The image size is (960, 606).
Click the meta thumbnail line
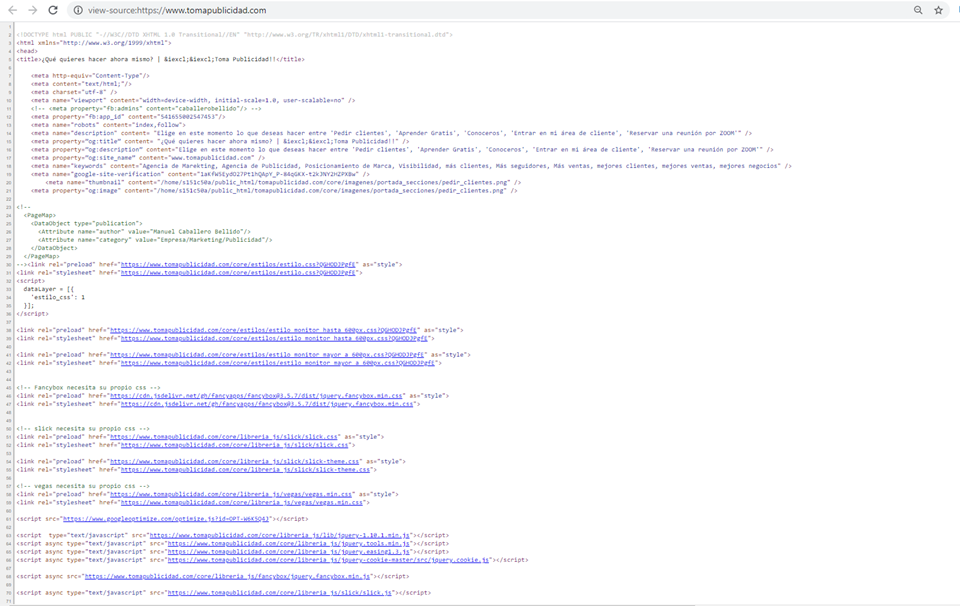(283, 182)
